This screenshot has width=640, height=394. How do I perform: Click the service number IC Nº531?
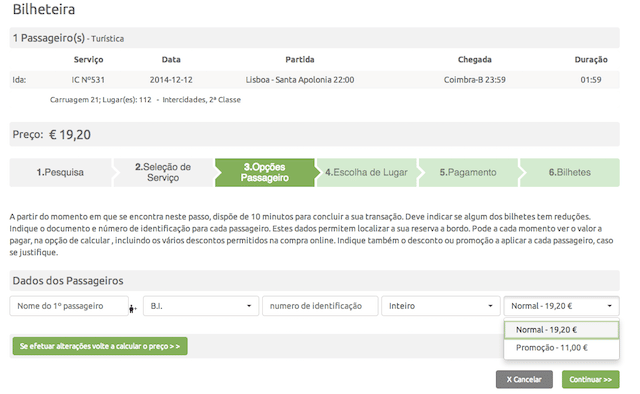click(88, 80)
